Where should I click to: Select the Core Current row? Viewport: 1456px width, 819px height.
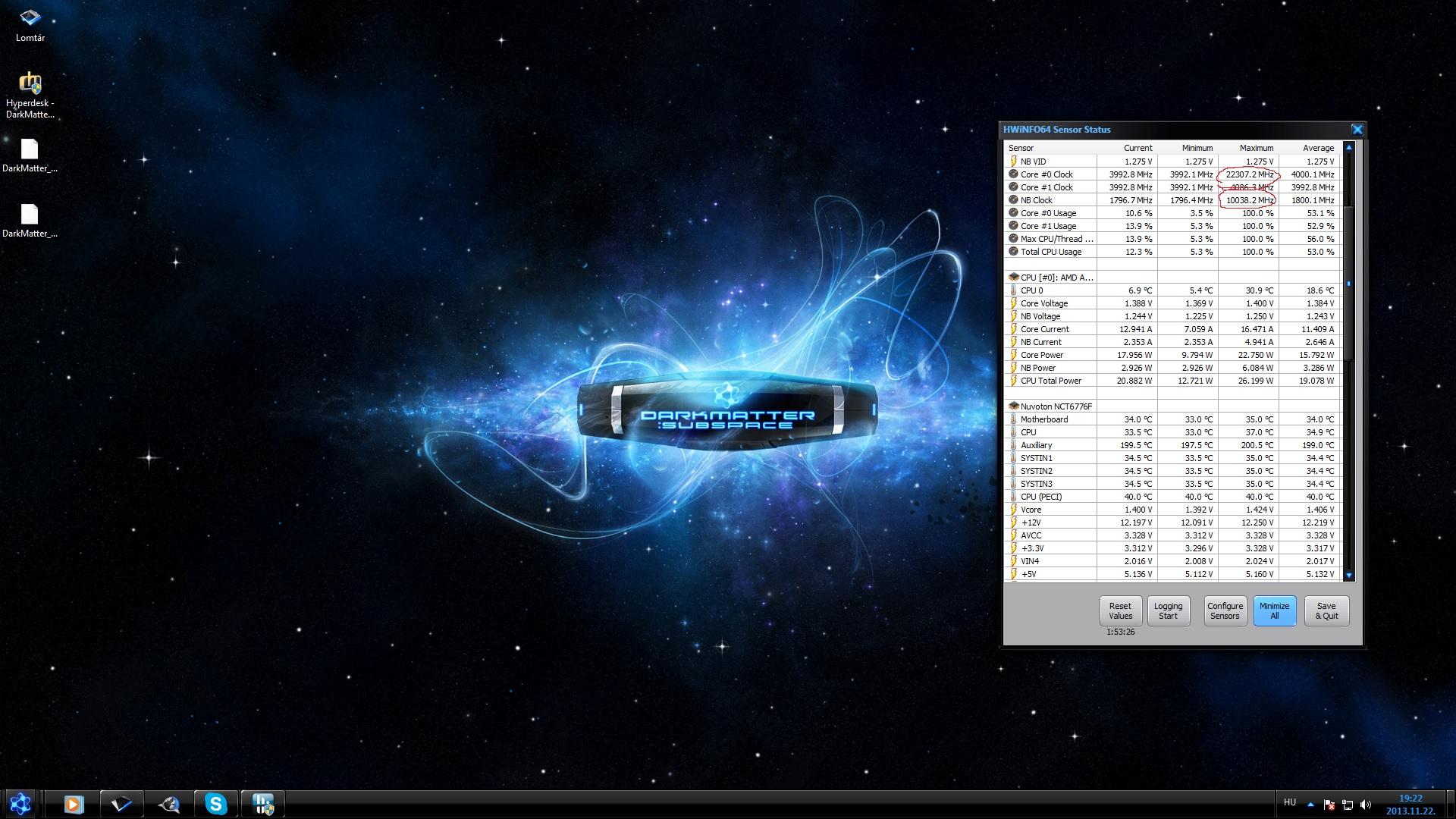(x=1173, y=329)
